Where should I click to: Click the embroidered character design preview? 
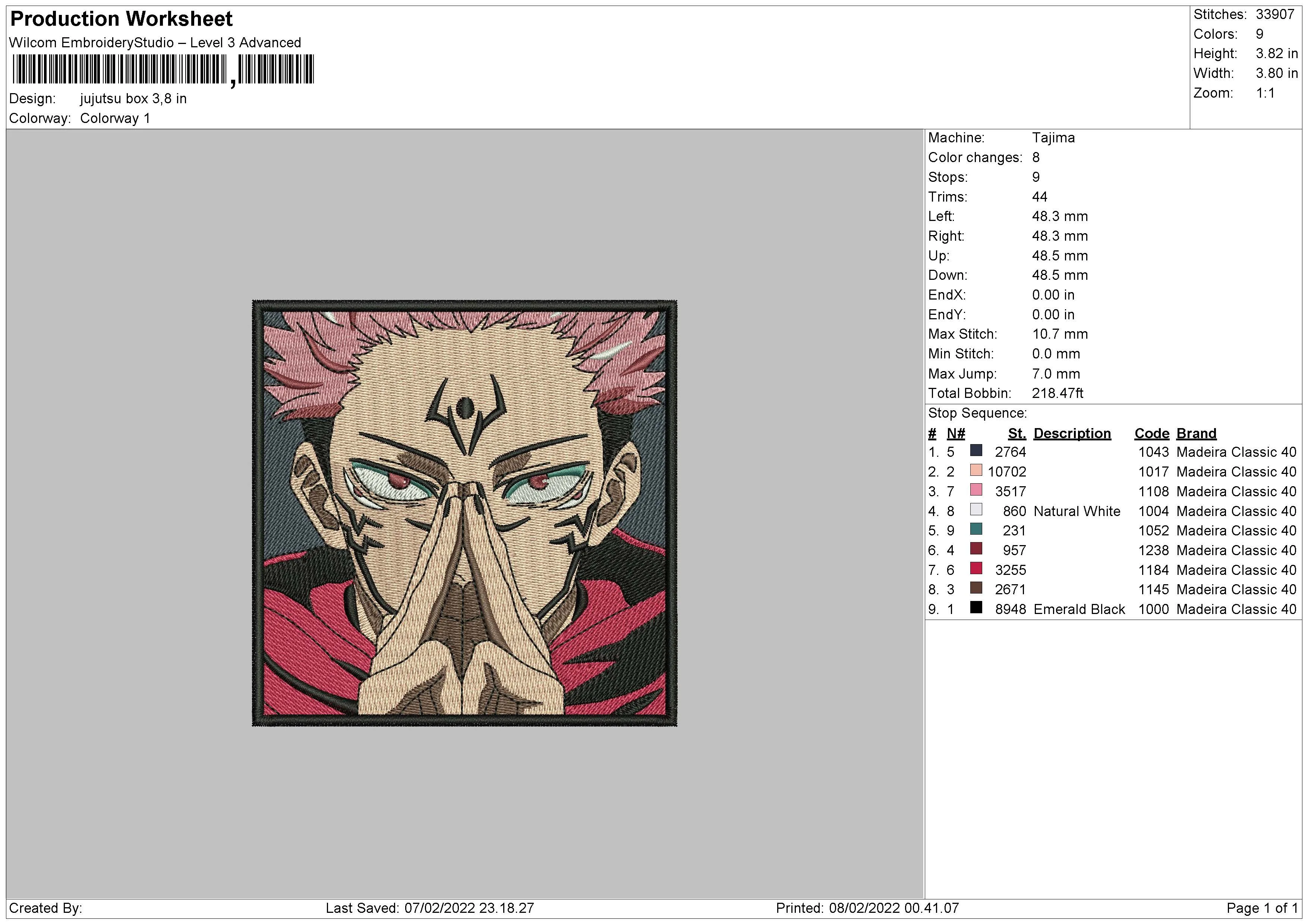[464, 513]
